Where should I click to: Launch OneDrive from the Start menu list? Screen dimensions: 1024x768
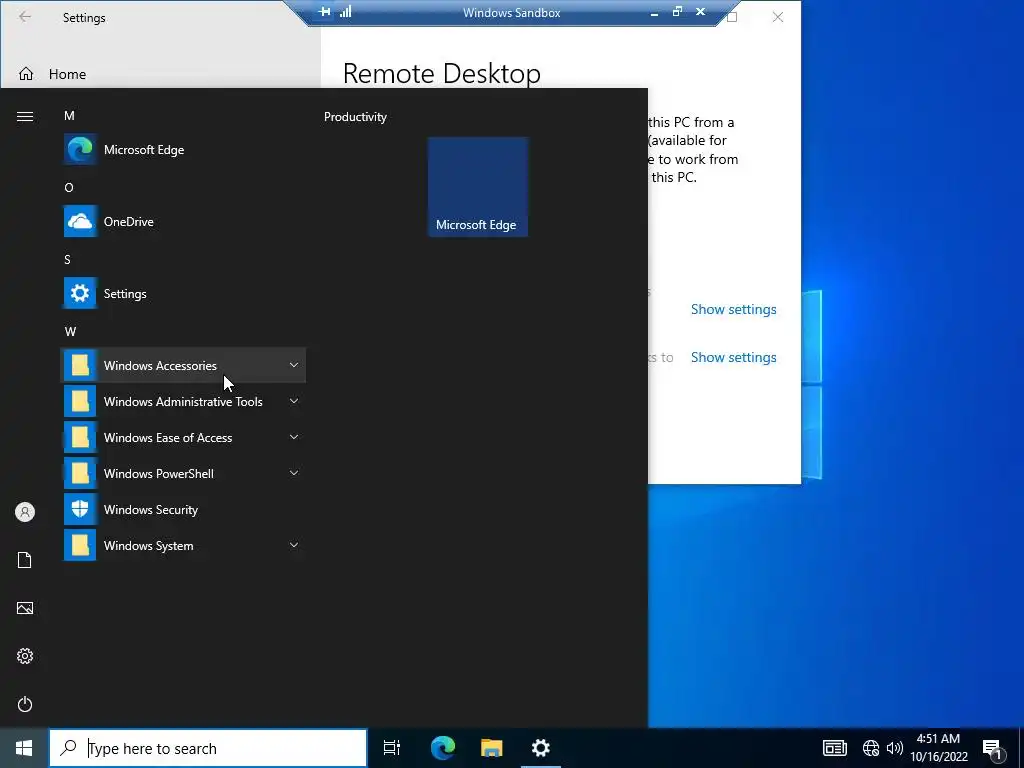183,221
